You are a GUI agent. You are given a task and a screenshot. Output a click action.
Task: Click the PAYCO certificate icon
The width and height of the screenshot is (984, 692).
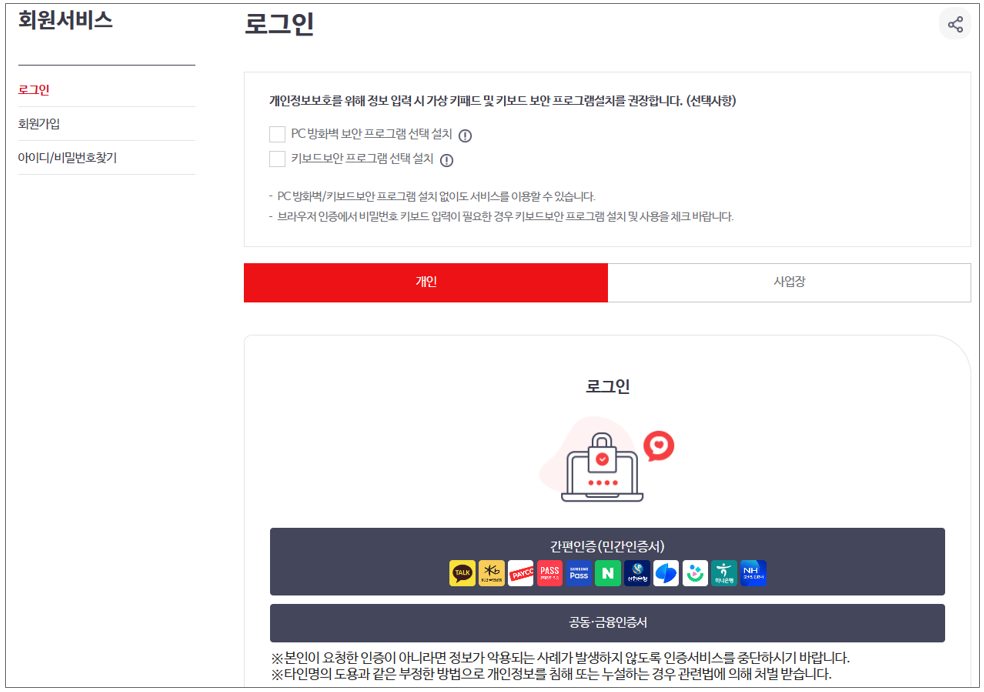(x=520, y=573)
